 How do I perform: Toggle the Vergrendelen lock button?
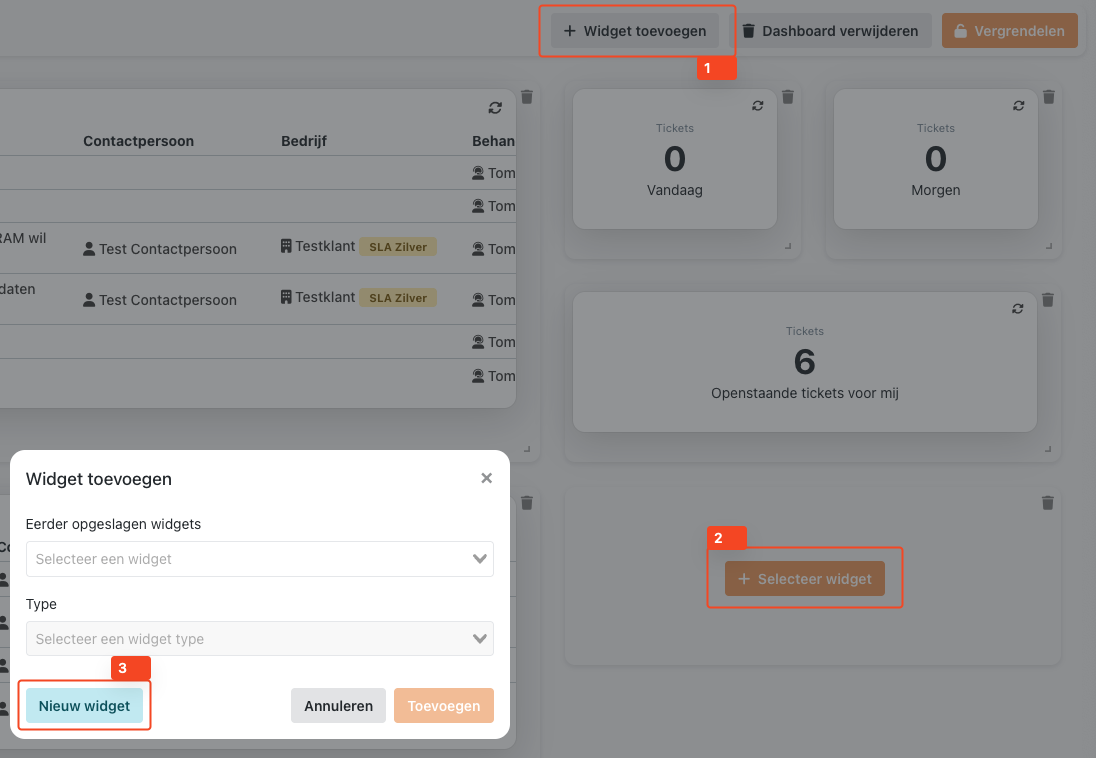[x=1010, y=31]
